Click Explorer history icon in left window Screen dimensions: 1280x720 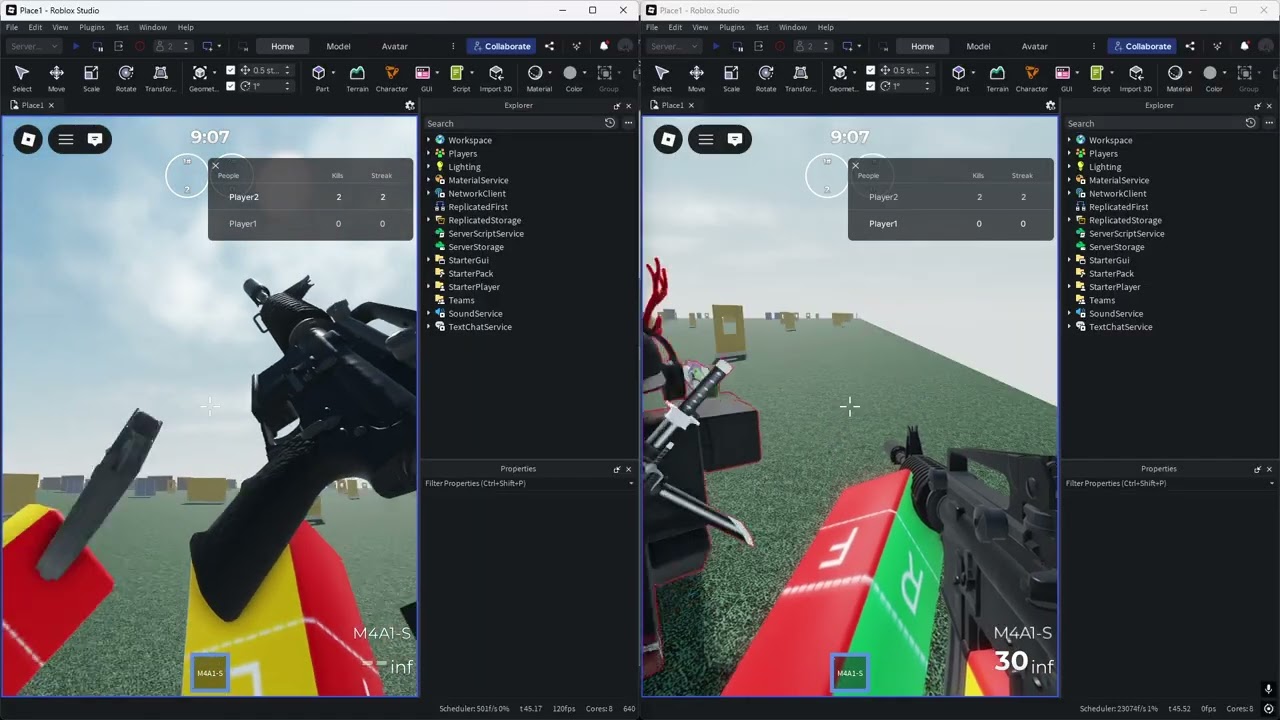click(610, 123)
